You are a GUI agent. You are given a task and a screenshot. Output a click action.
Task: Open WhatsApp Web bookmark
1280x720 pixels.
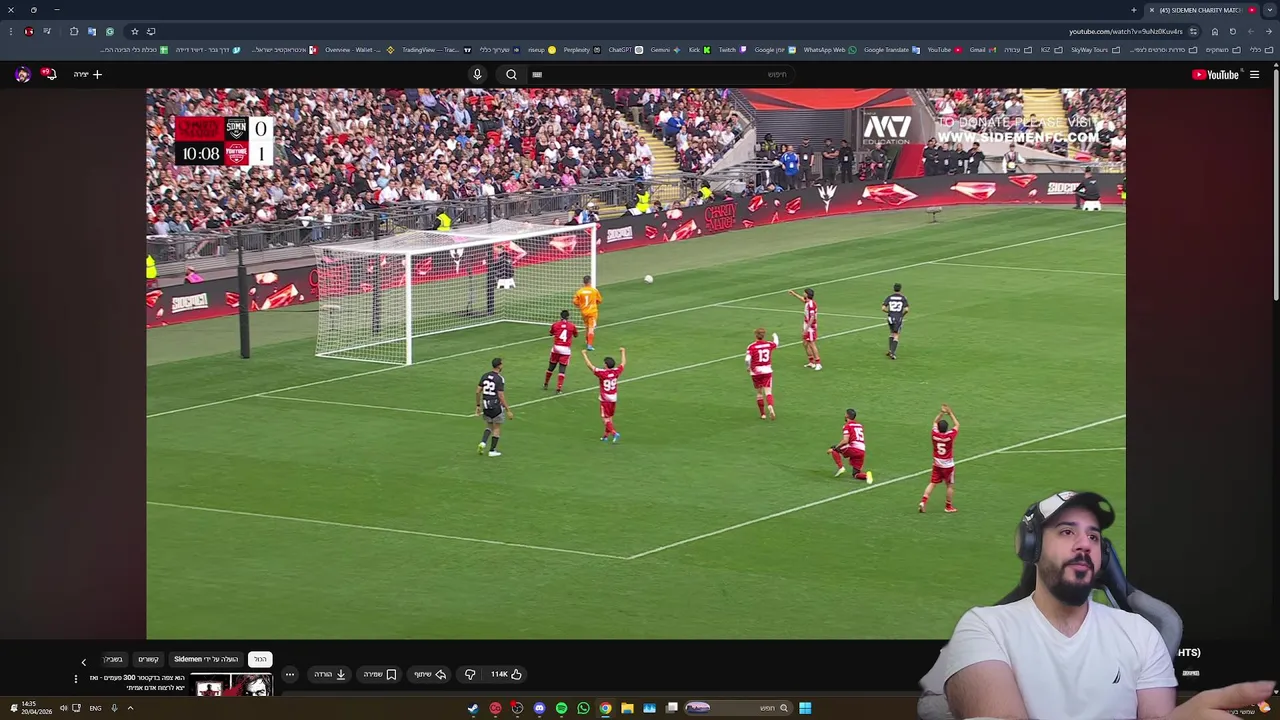point(829,49)
